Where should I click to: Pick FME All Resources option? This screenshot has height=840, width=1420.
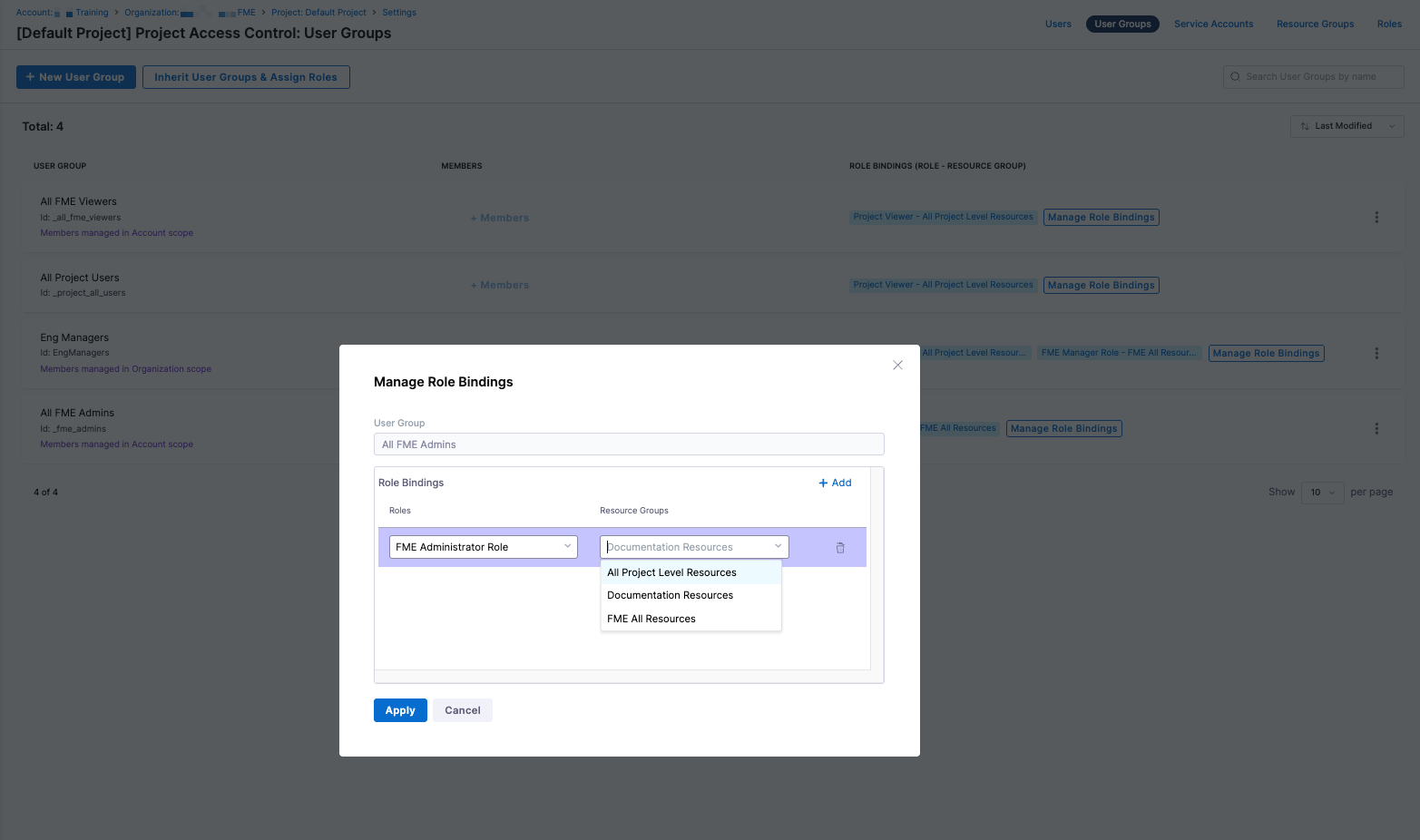point(651,619)
